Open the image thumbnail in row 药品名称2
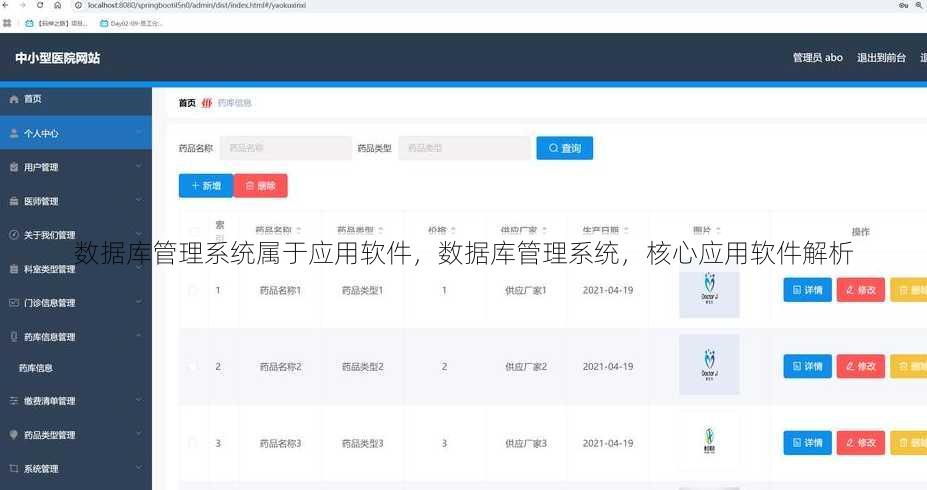Screen dimensions: 927x490 (709, 365)
